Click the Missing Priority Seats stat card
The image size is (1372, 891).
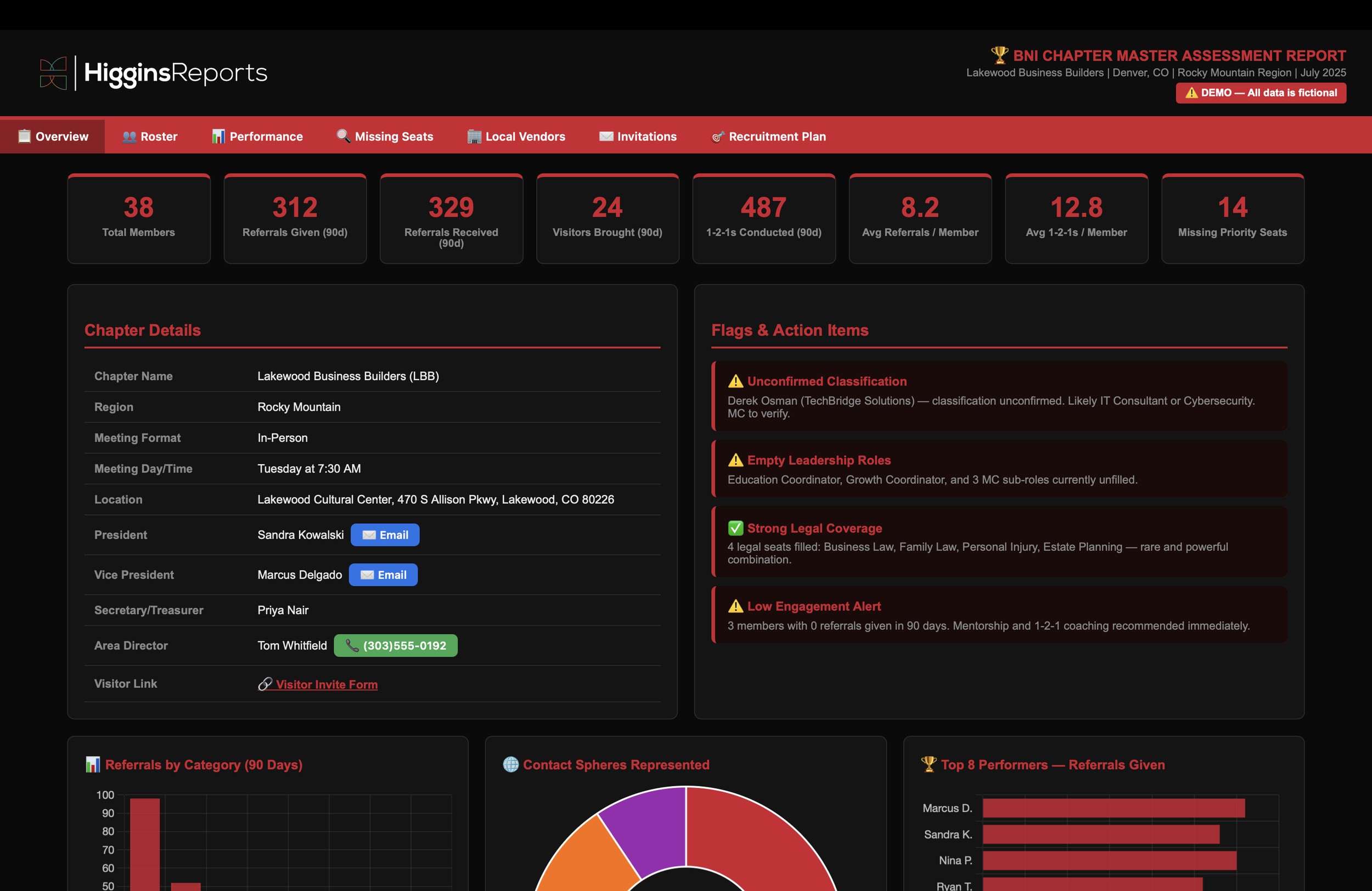click(x=1232, y=219)
